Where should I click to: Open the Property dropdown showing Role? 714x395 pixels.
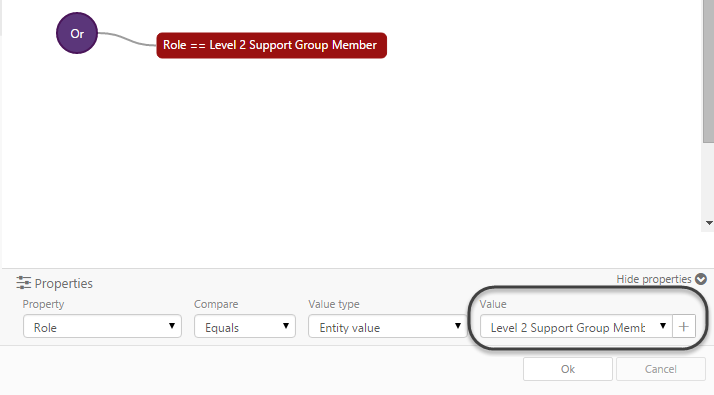(x=102, y=326)
